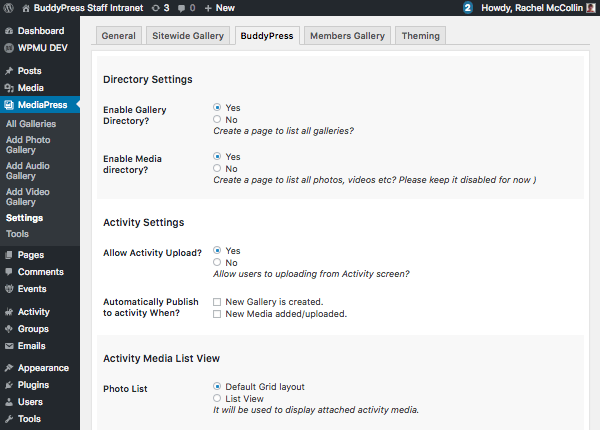Click the Activity Settings heading
Screen dimensions: 600x430
click(x=143, y=223)
